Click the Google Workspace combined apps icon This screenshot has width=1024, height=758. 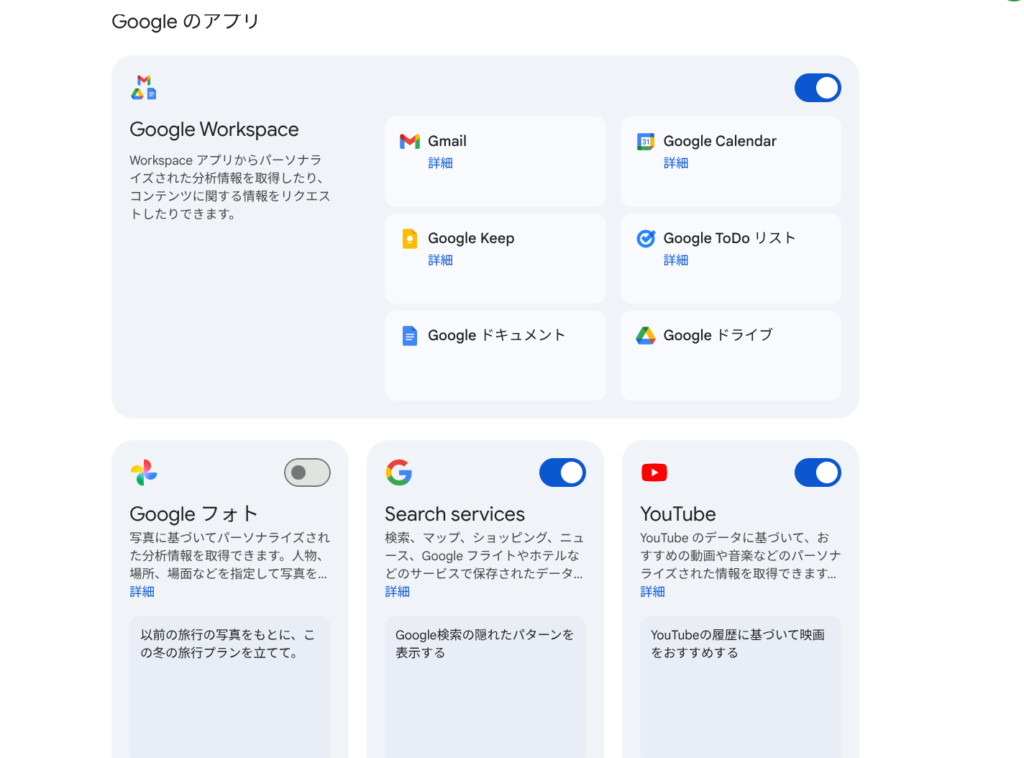click(x=144, y=88)
